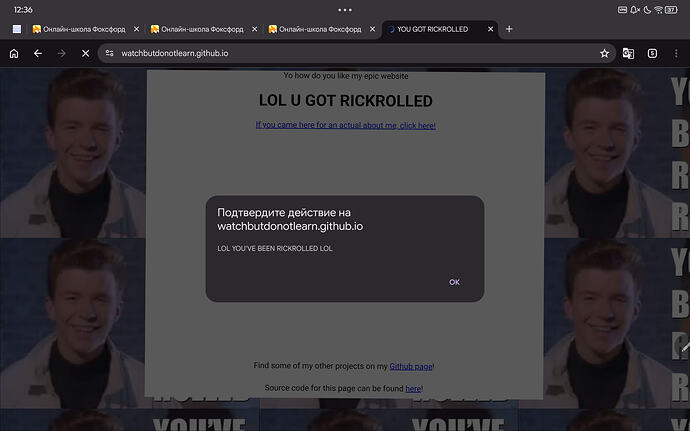
Task: Focus the address bar URL field
Action: tap(356, 53)
